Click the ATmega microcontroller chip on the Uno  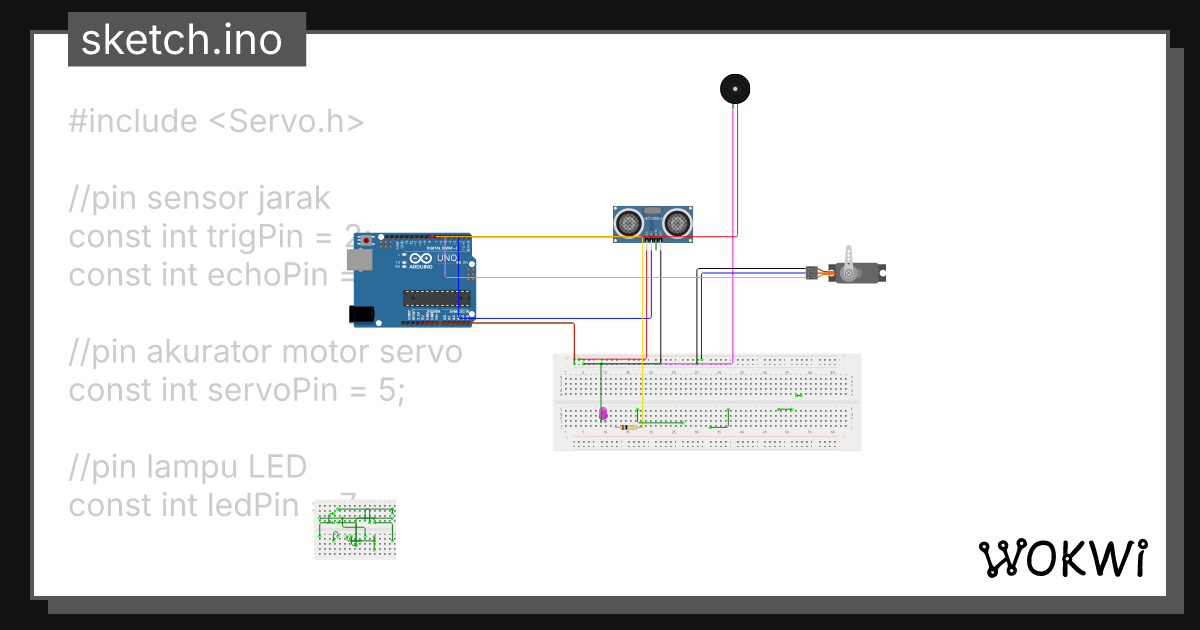point(437,298)
